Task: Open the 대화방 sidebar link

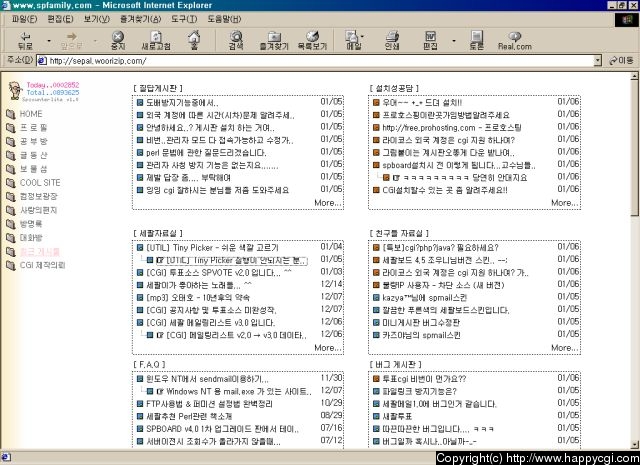Action: [31, 238]
